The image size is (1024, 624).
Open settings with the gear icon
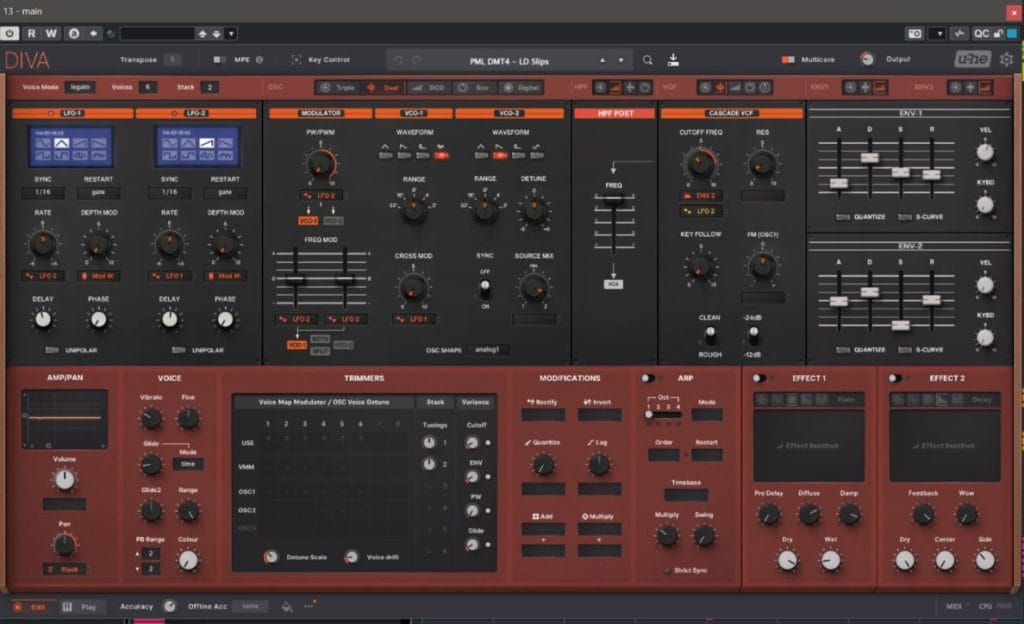pos(1006,59)
